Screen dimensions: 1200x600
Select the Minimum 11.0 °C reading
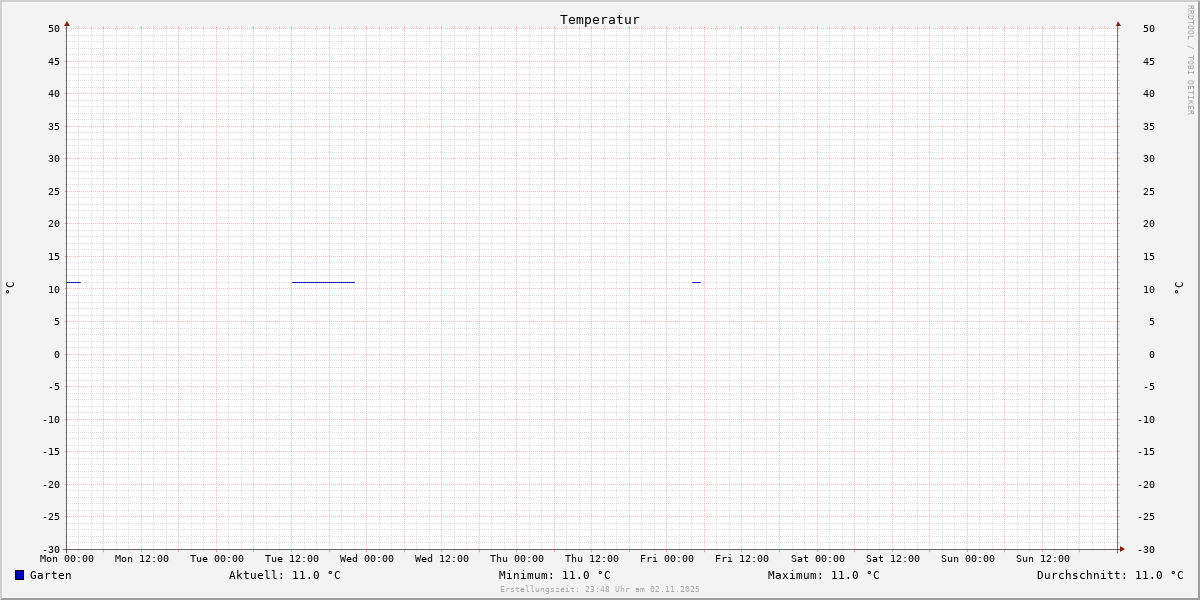point(554,575)
